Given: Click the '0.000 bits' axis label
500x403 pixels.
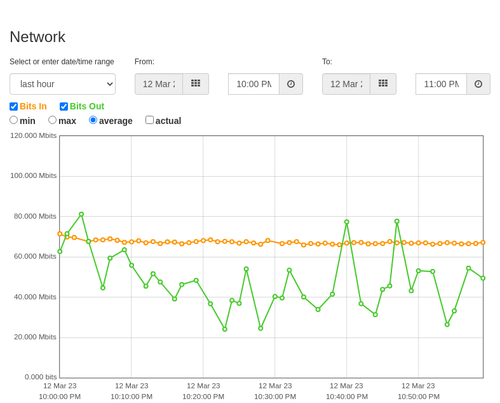Looking at the screenshot, I should pyautogui.click(x=41, y=377).
